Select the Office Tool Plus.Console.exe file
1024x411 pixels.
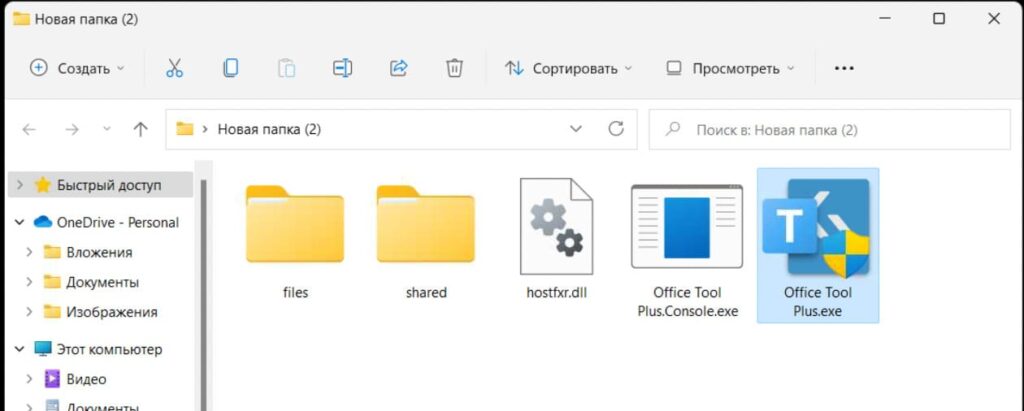point(687,243)
